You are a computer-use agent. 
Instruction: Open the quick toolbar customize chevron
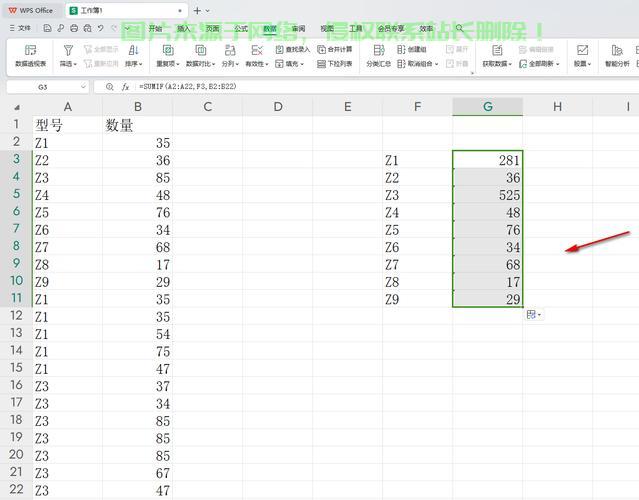(x=127, y=28)
